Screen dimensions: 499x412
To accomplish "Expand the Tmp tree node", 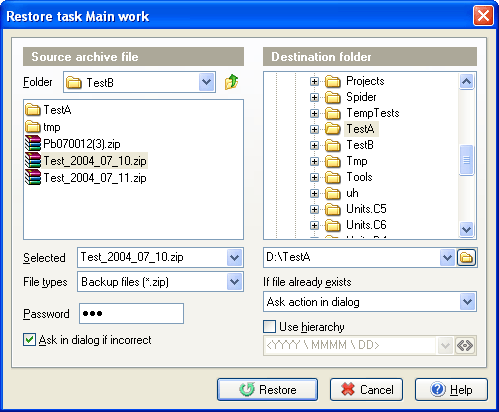I will click(314, 161).
